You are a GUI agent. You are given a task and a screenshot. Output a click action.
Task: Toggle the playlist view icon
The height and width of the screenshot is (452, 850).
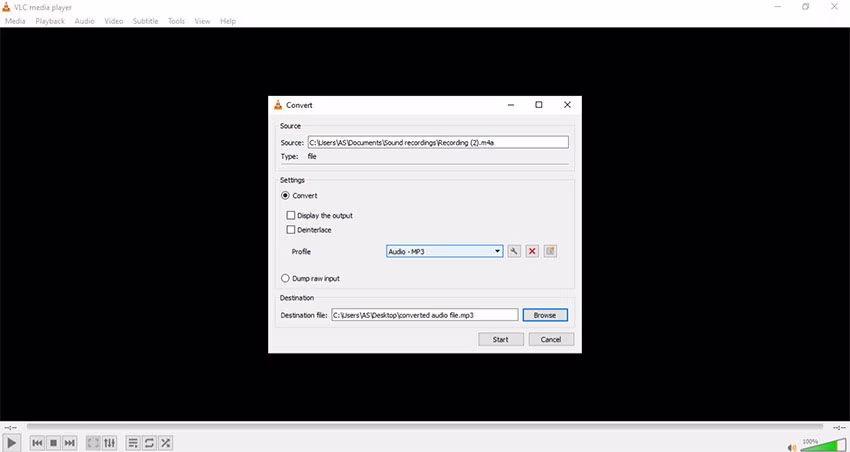tap(133, 443)
